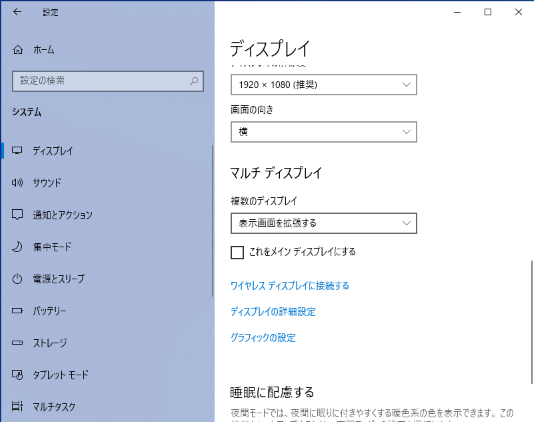This screenshot has height=422, width=534.
Task: Click the 画面の向き label
Action: (x=252, y=110)
